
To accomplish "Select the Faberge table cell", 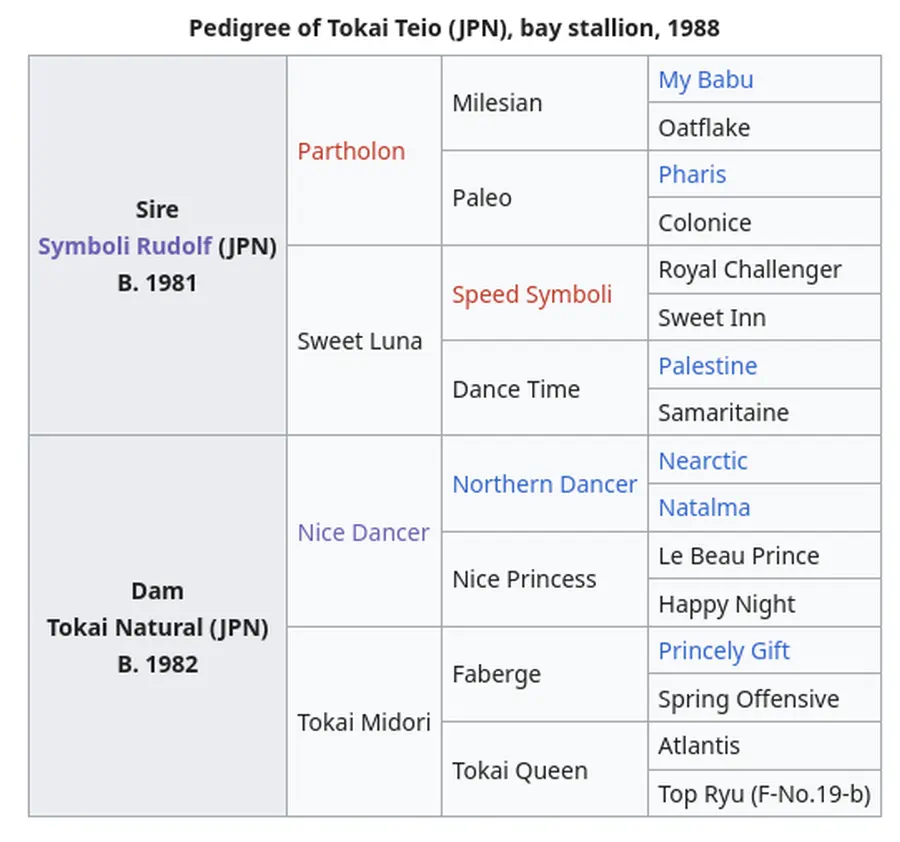I will [x=496, y=674].
